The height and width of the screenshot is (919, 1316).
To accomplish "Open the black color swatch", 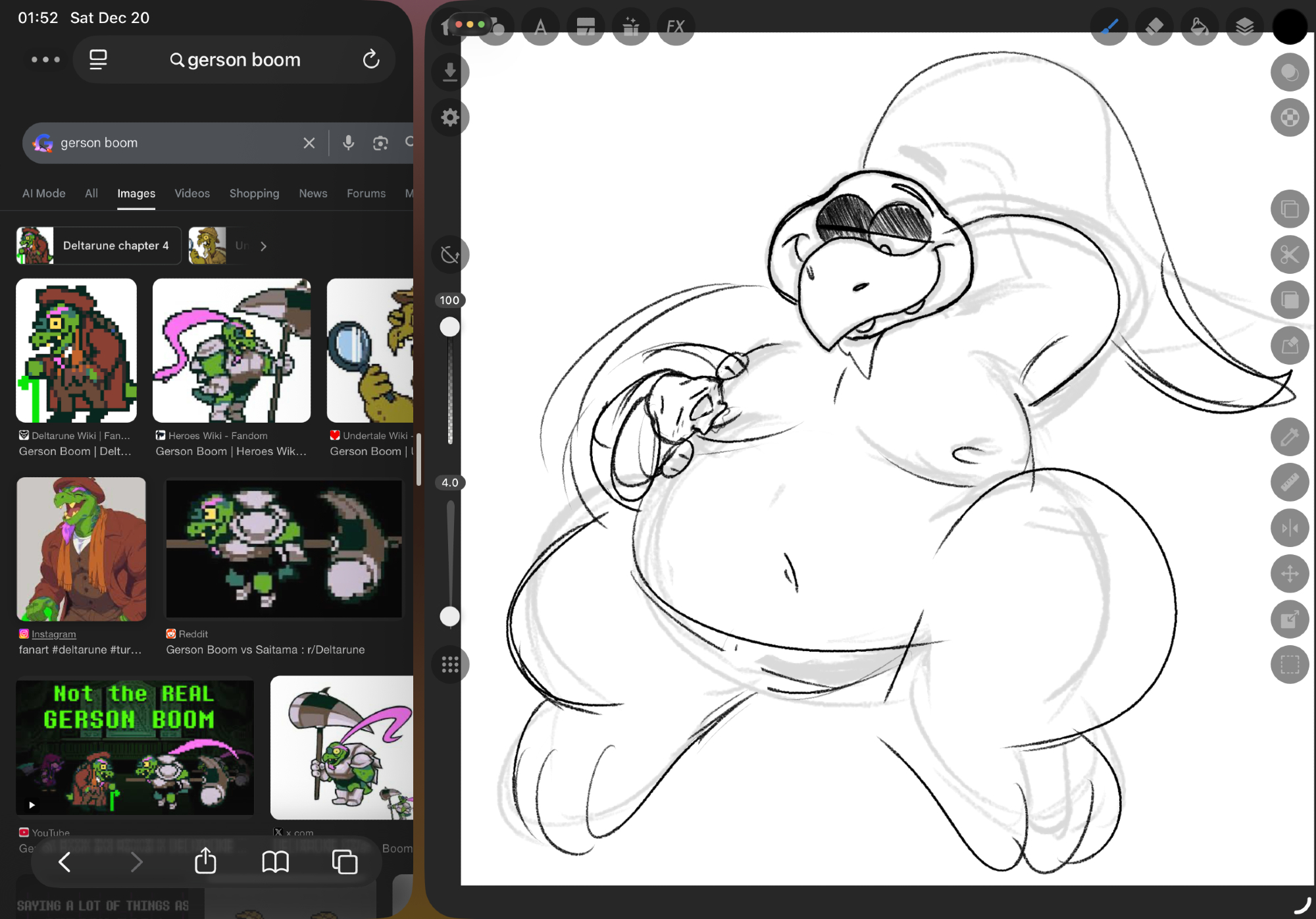I will coord(1289,27).
